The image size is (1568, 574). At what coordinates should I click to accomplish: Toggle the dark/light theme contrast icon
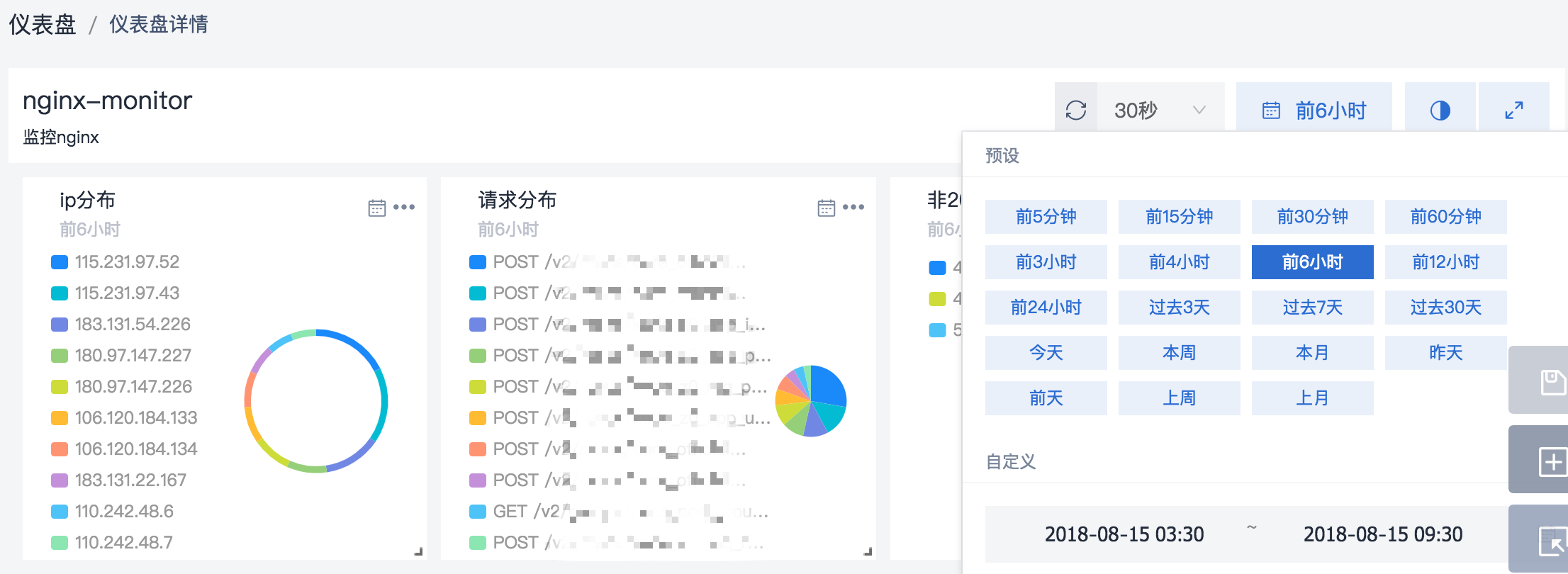(1440, 110)
